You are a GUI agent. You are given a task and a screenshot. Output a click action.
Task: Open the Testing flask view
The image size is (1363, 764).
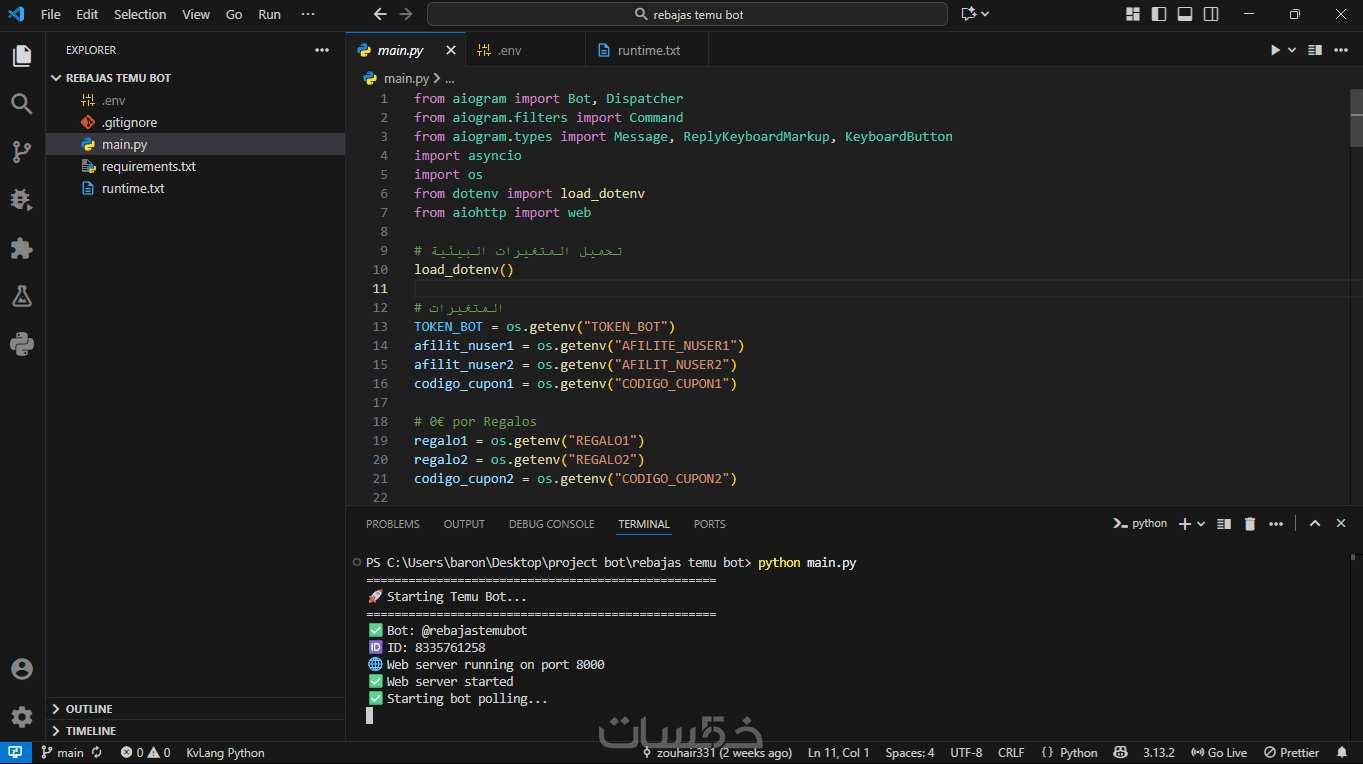(22, 296)
